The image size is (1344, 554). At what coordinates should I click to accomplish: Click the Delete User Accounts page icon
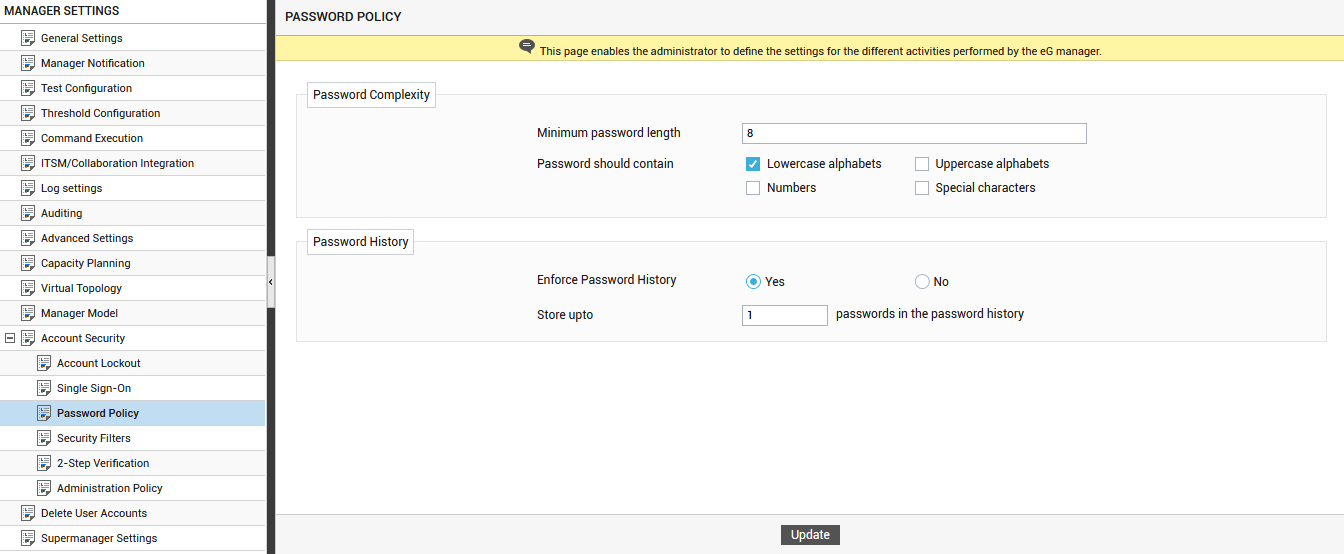pos(28,513)
